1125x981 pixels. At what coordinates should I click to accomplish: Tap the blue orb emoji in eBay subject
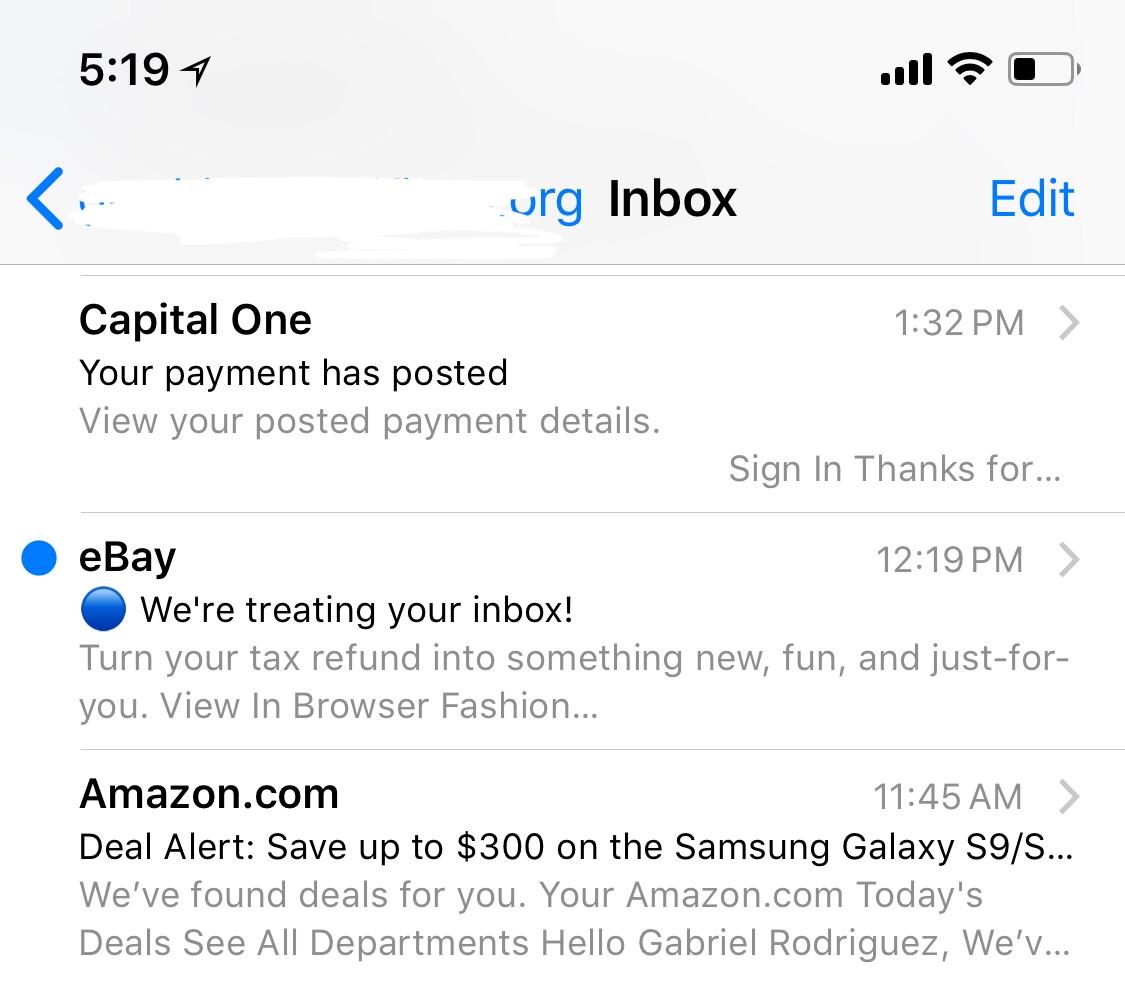pyautogui.click(x=103, y=608)
